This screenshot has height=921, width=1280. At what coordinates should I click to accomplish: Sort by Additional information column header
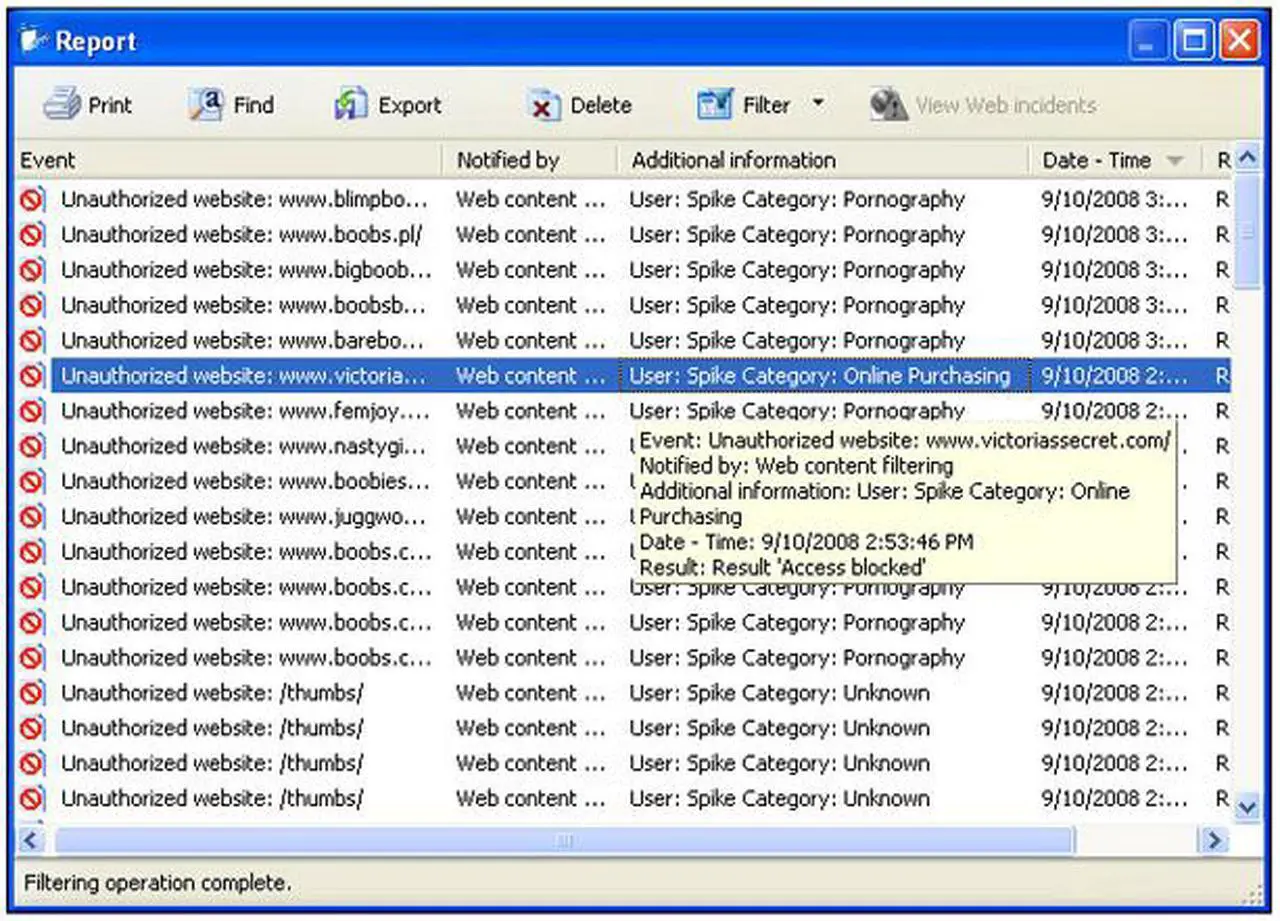pos(823,160)
